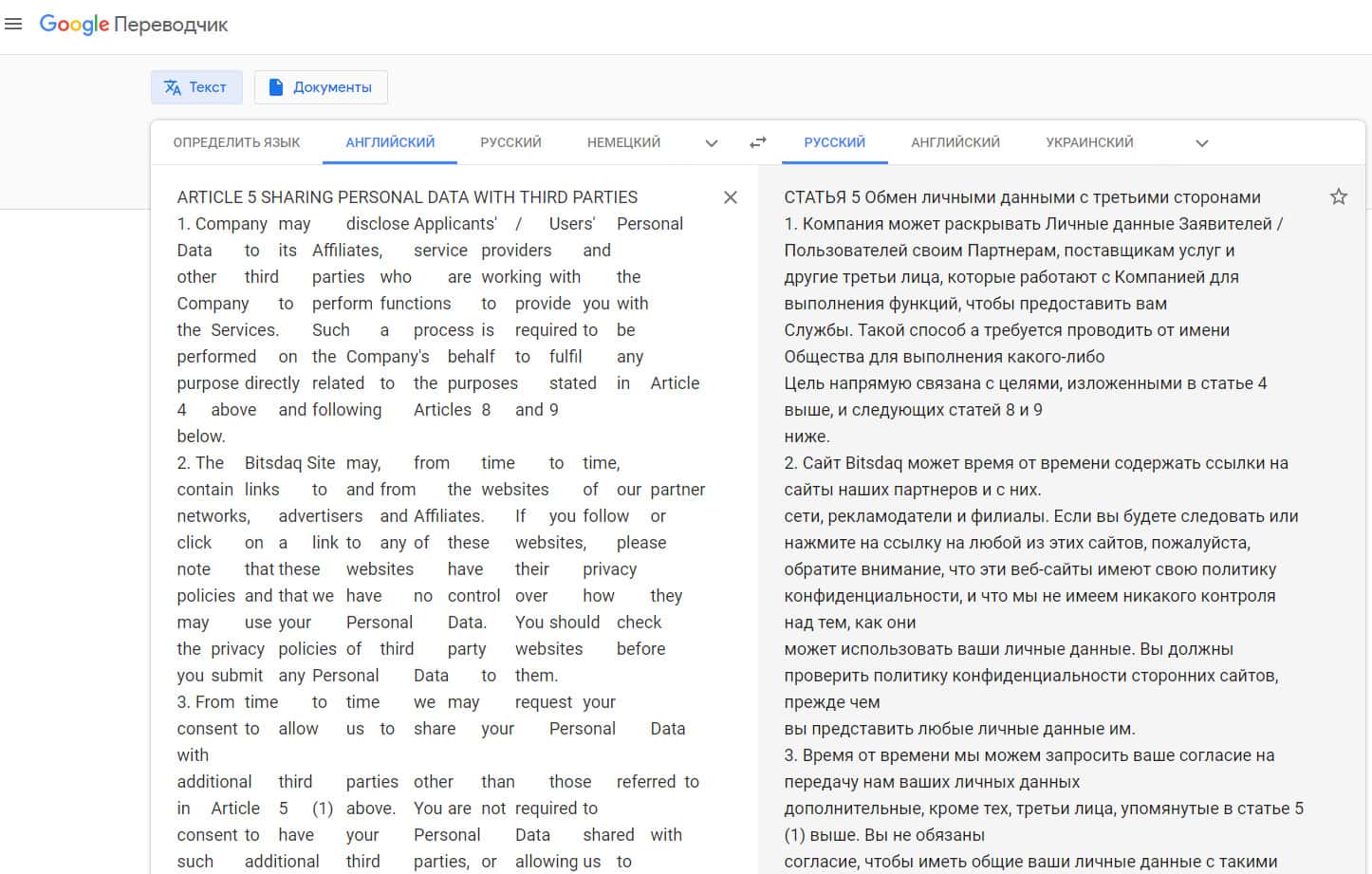Clear the source text with X

[730, 197]
